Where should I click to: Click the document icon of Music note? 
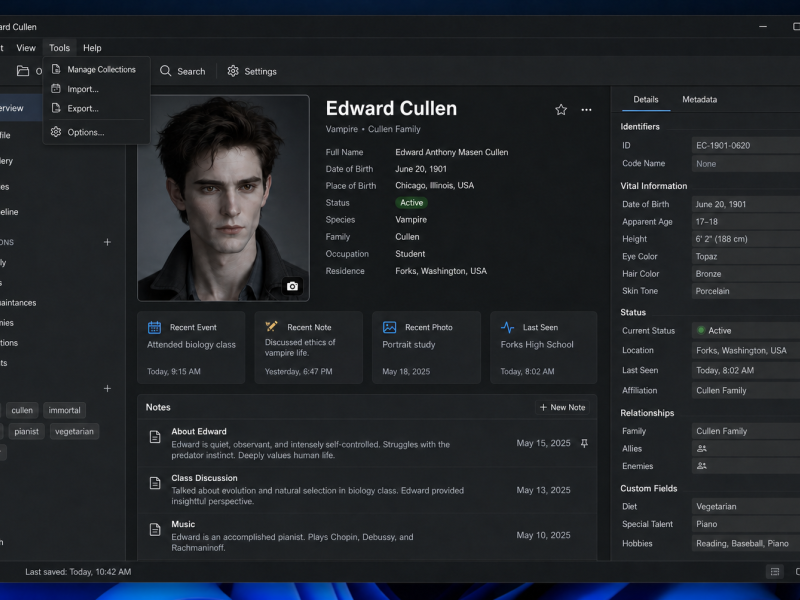(x=155, y=529)
